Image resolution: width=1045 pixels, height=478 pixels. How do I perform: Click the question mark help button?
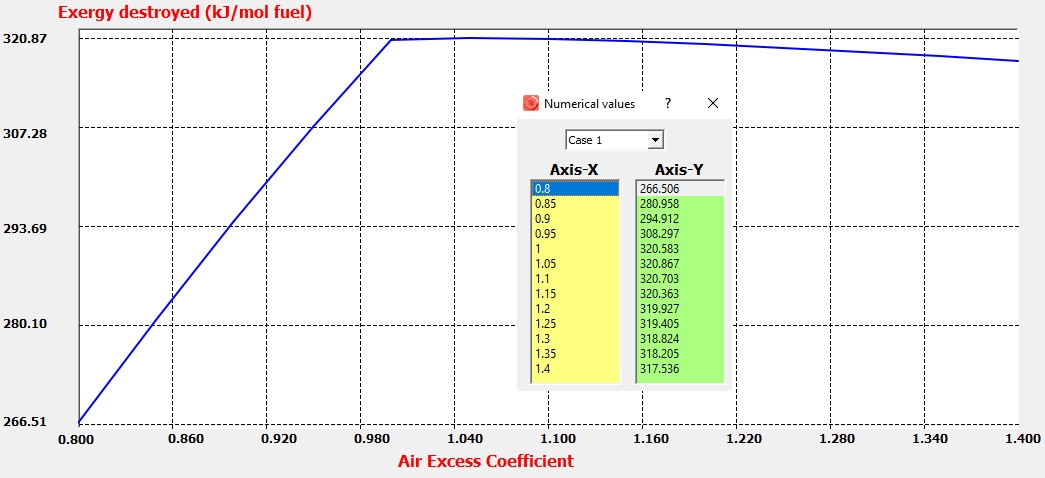[x=668, y=103]
